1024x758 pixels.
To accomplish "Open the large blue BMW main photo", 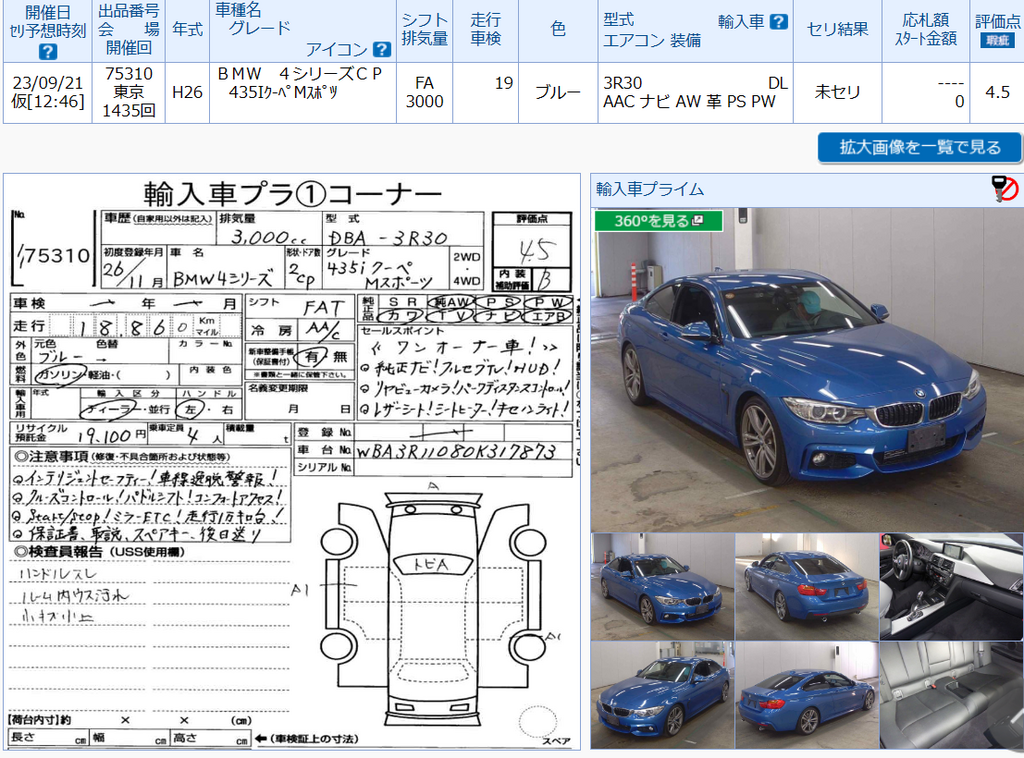I will 807,370.
